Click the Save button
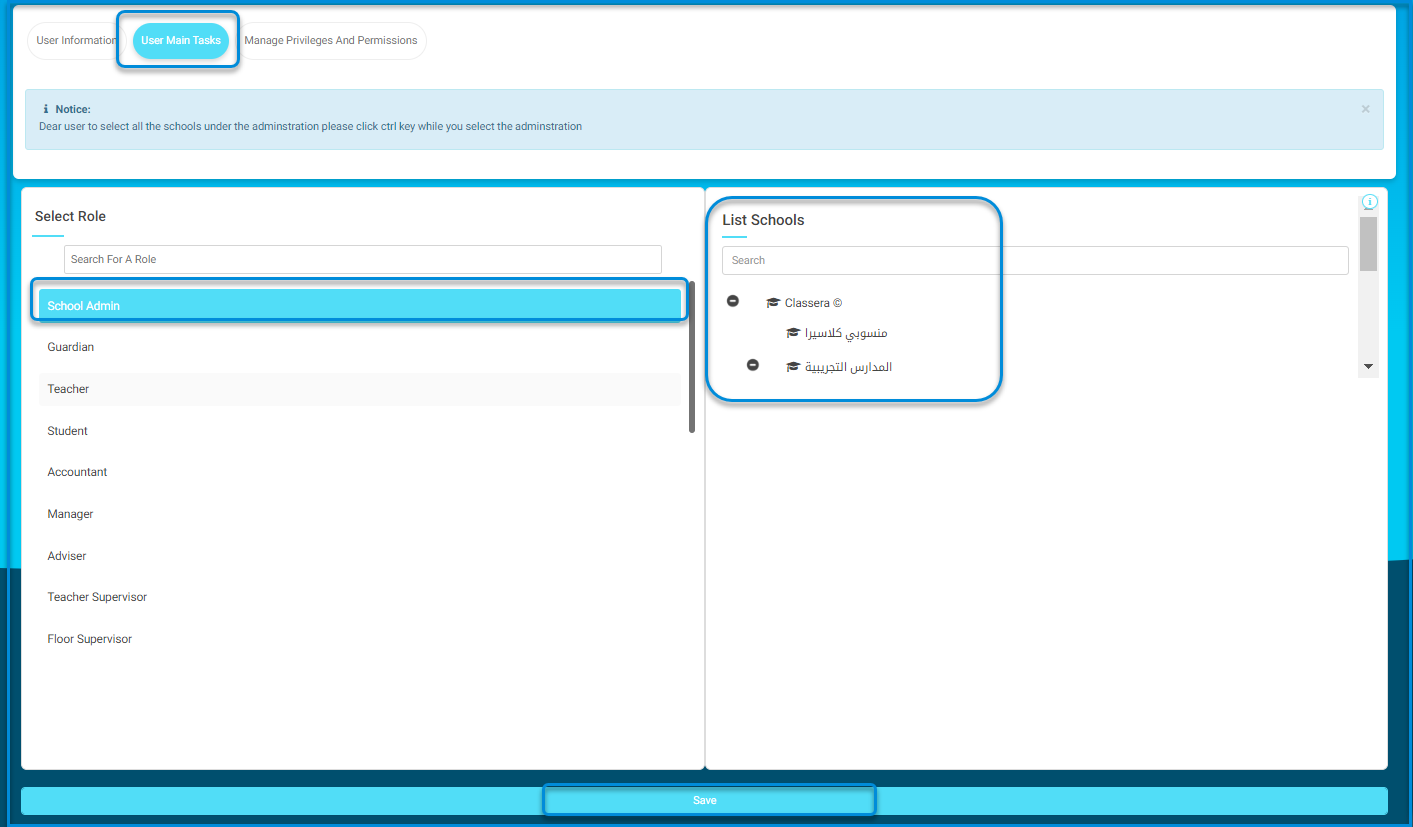Viewport: 1413px width, 827px height. point(704,801)
